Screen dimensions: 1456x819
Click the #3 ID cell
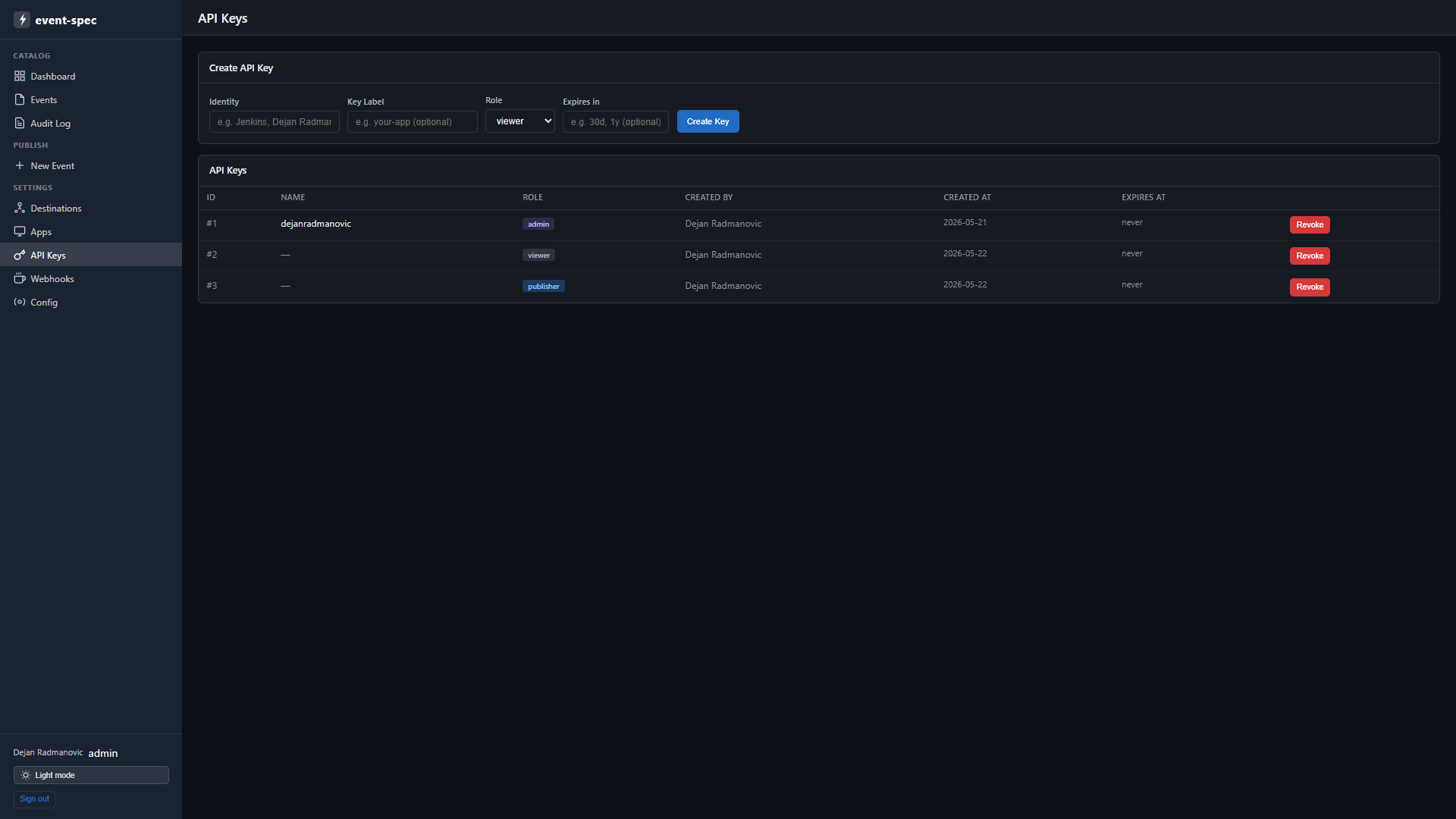(212, 286)
